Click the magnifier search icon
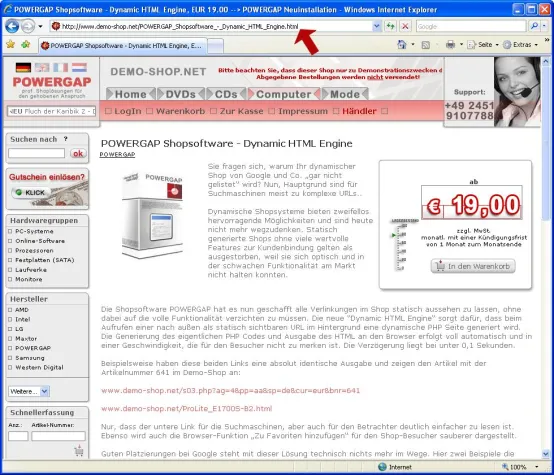554x475 pixels. point(534,26)
